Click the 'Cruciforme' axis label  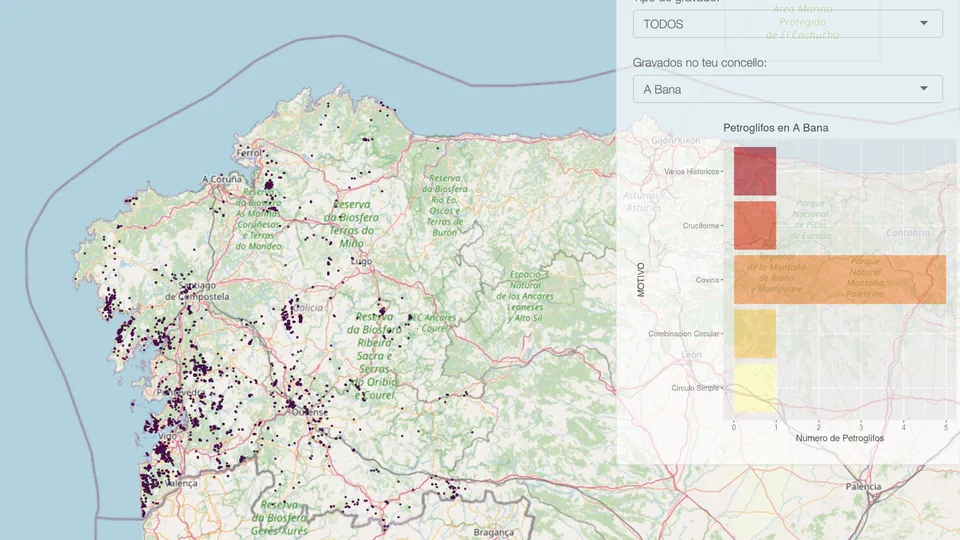click(x=700, y=226)
